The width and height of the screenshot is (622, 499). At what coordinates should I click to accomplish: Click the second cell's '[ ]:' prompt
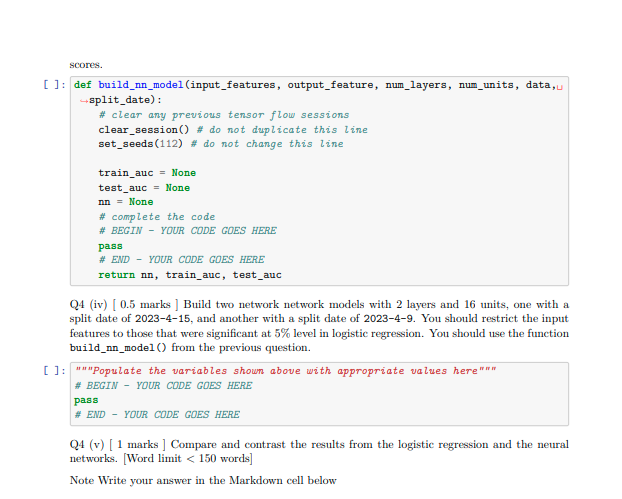54,370
